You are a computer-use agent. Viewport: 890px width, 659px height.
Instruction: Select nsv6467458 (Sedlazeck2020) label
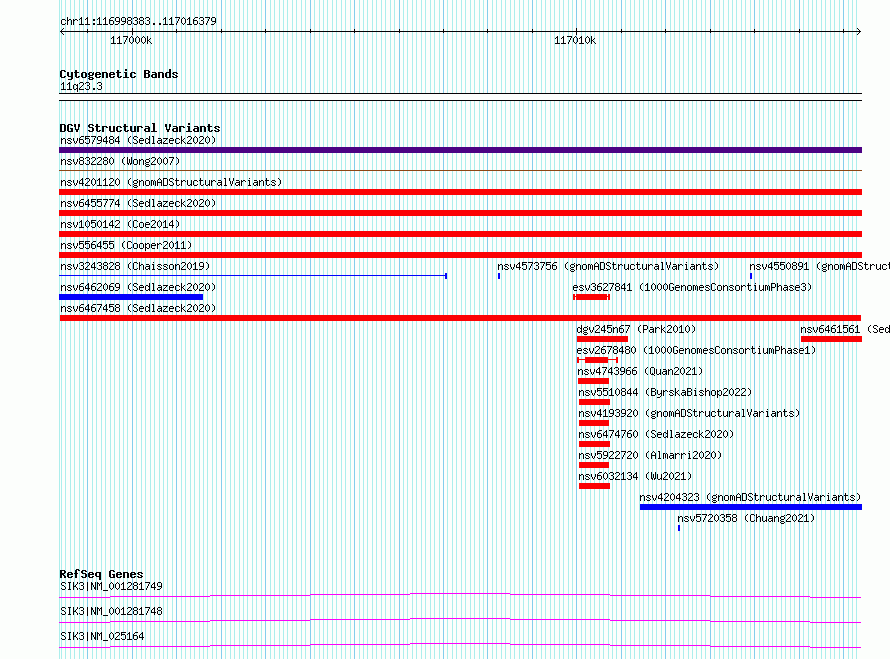pyautogui.click(x=138, y=308)
